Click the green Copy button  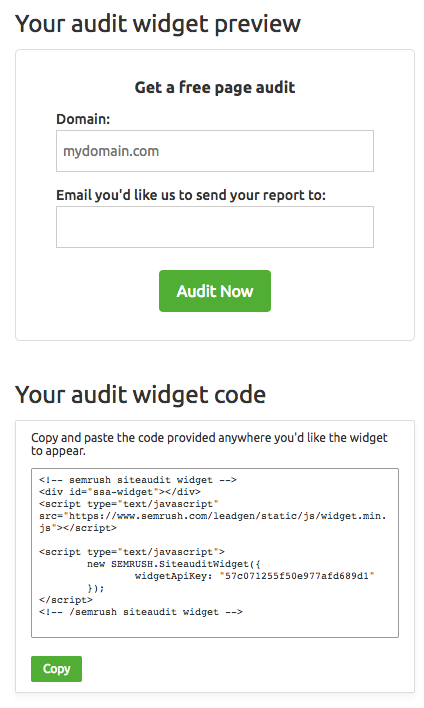(56, 669)
